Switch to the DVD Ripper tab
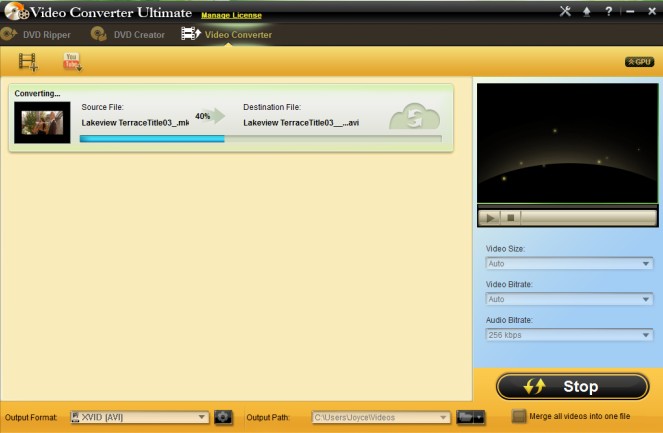The width and height of the screenshot is (663, 433). coord(36,35)
